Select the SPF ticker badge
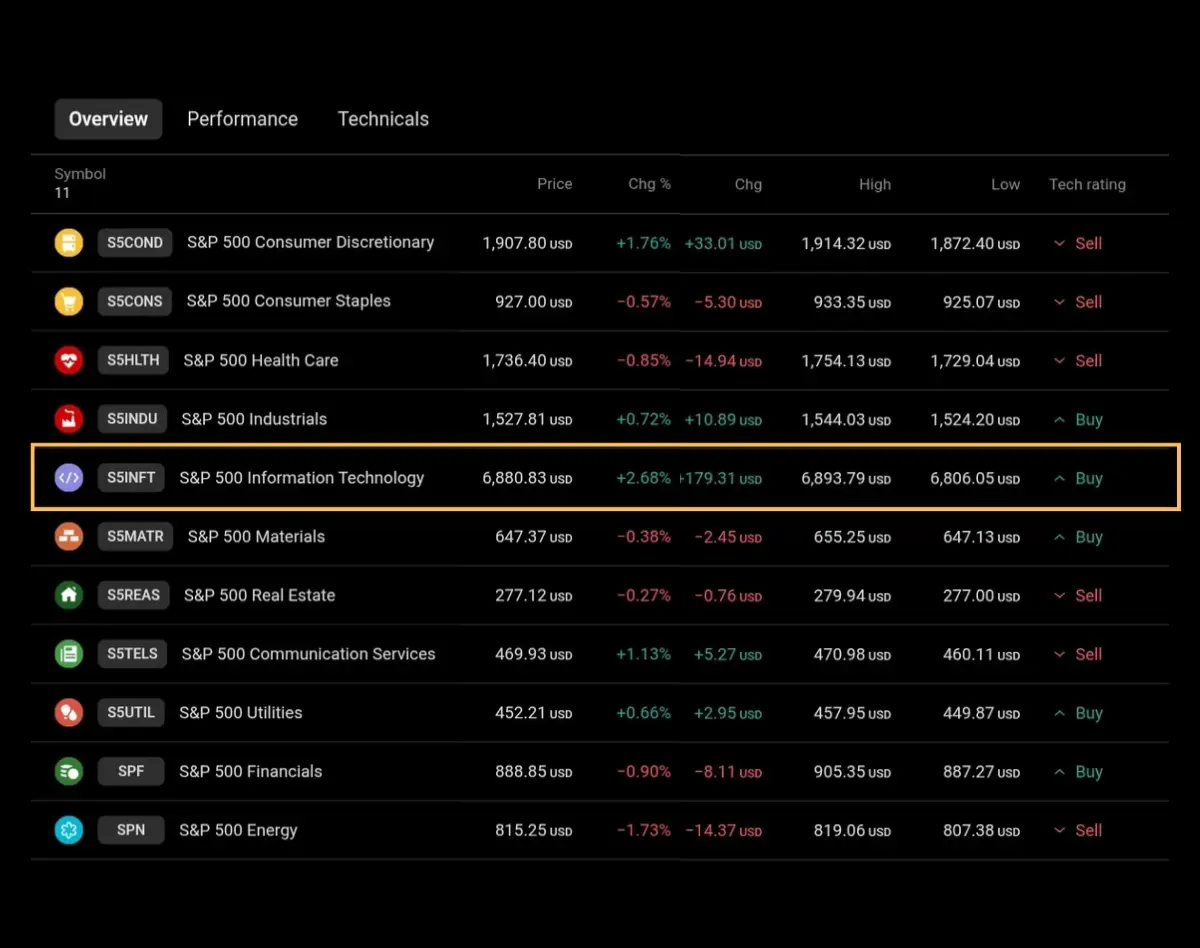This screenshot has width=1200, height=948. click(131, 771)
